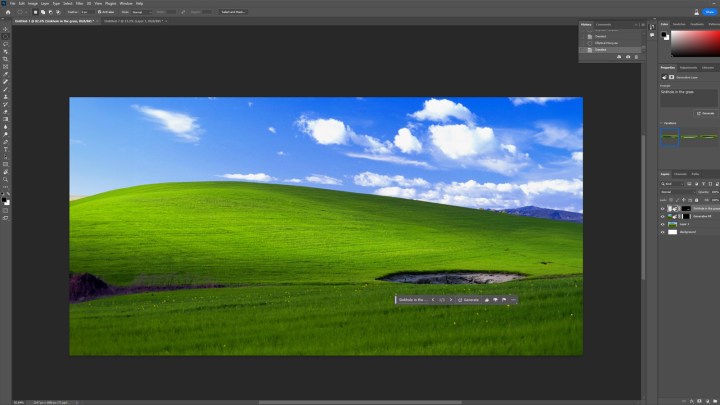The width and height of the screenshot is (720, 405).
Task: Collapse the Variations section
Action: [x=662, y=123]
